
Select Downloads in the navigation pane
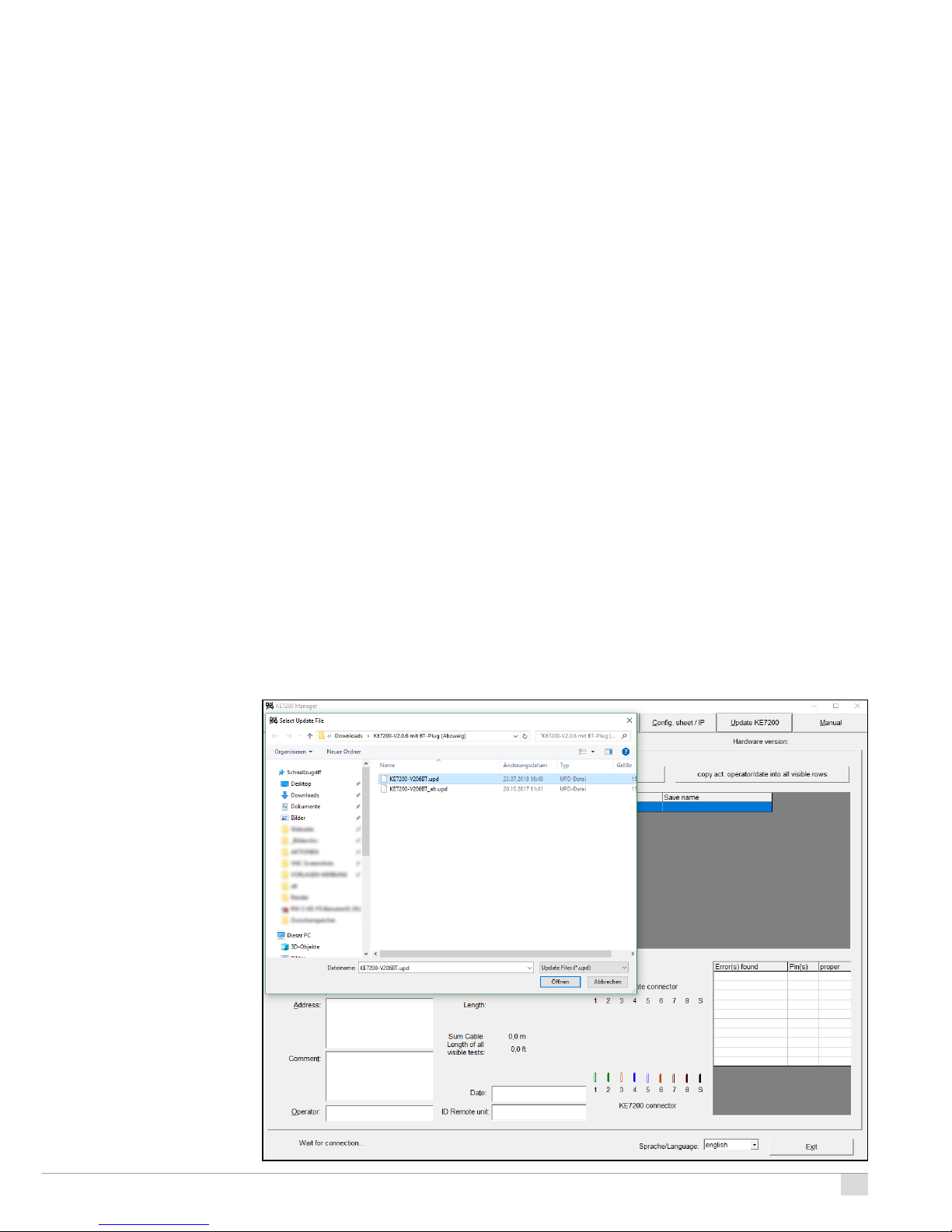305,795
